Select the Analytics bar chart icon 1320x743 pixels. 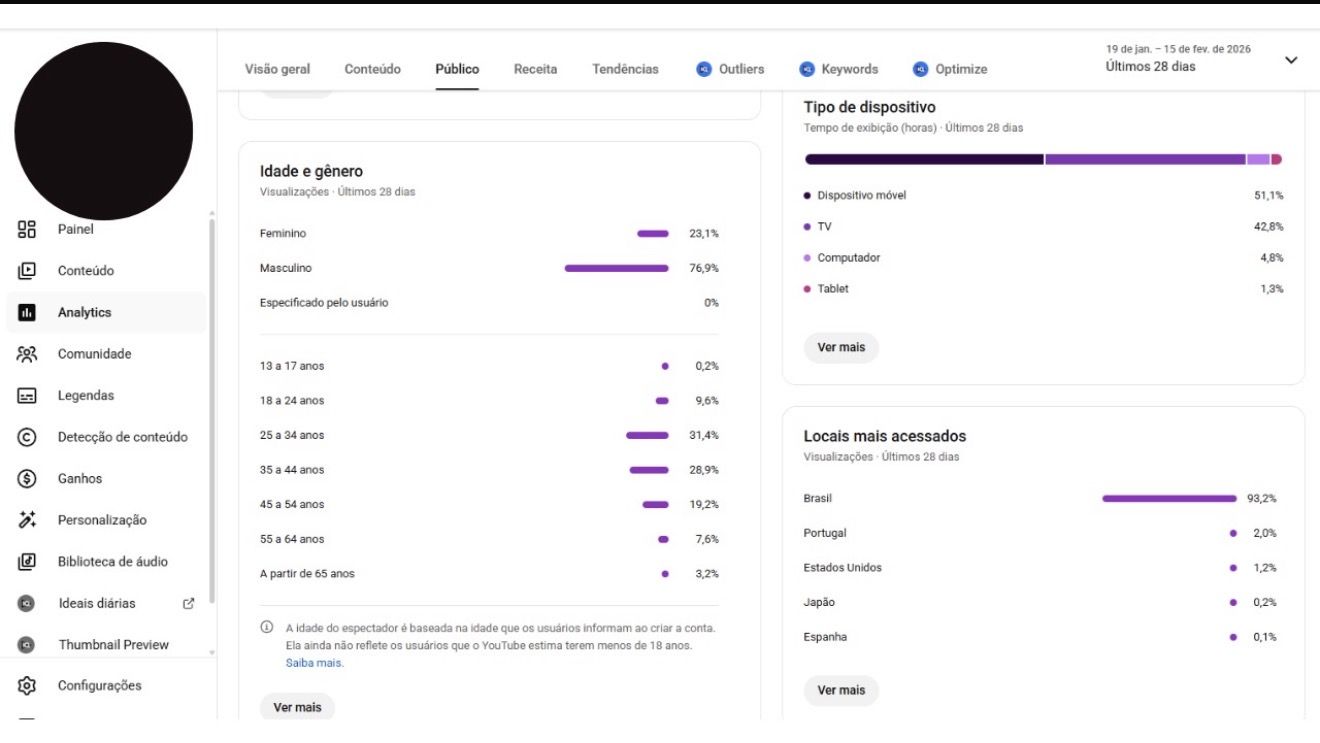(x=27, y=312)
